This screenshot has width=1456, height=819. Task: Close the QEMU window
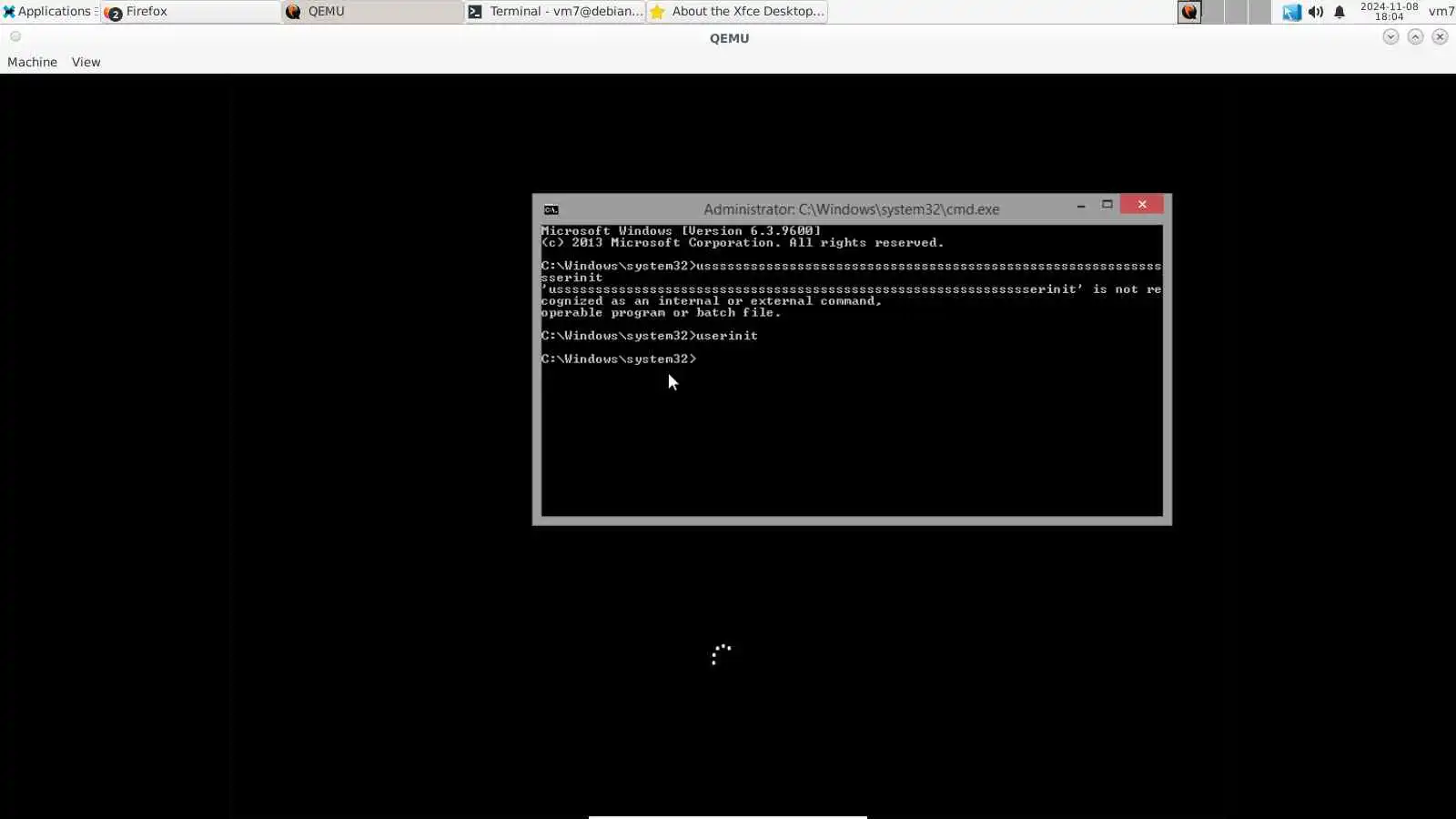(1440, 36)
